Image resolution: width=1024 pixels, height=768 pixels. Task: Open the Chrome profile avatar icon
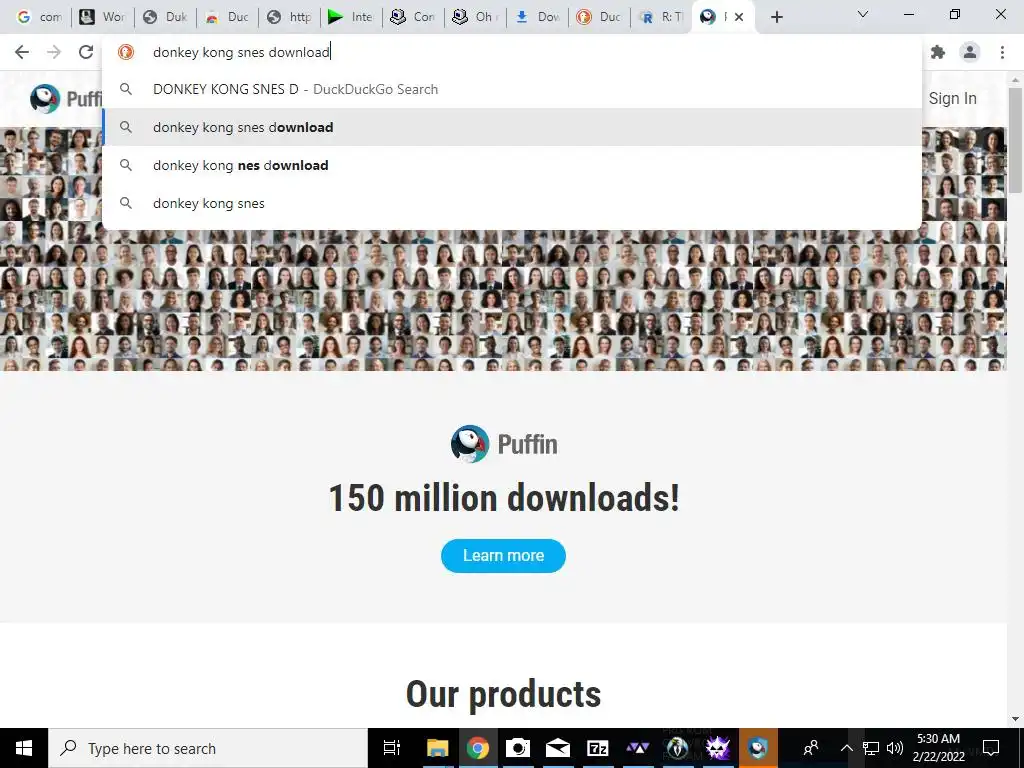970,52
